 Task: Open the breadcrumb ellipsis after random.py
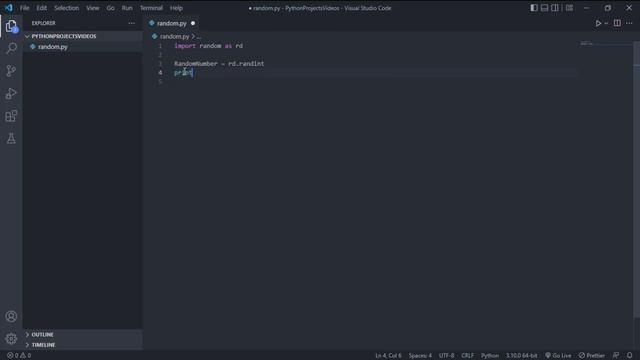click(199, 36)
